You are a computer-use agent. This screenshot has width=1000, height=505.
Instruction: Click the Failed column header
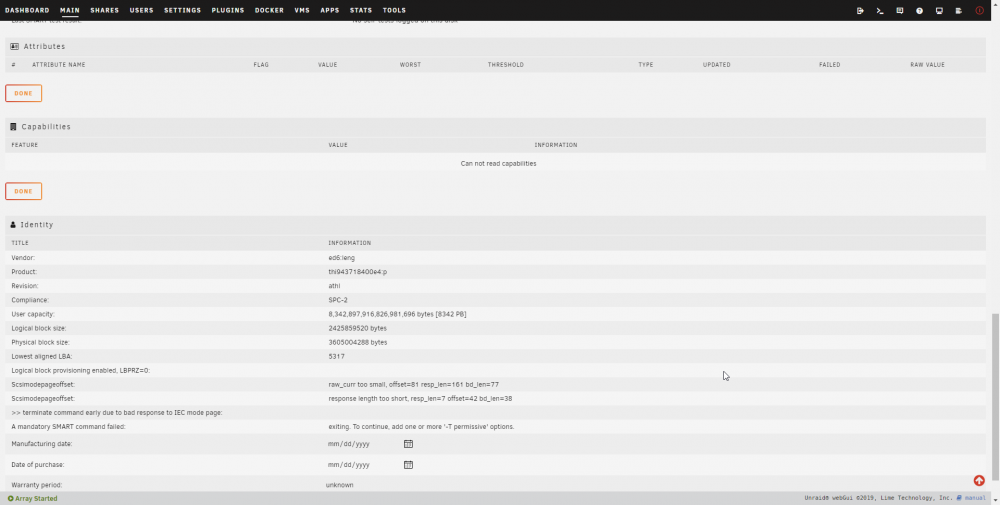coord(830,65)
